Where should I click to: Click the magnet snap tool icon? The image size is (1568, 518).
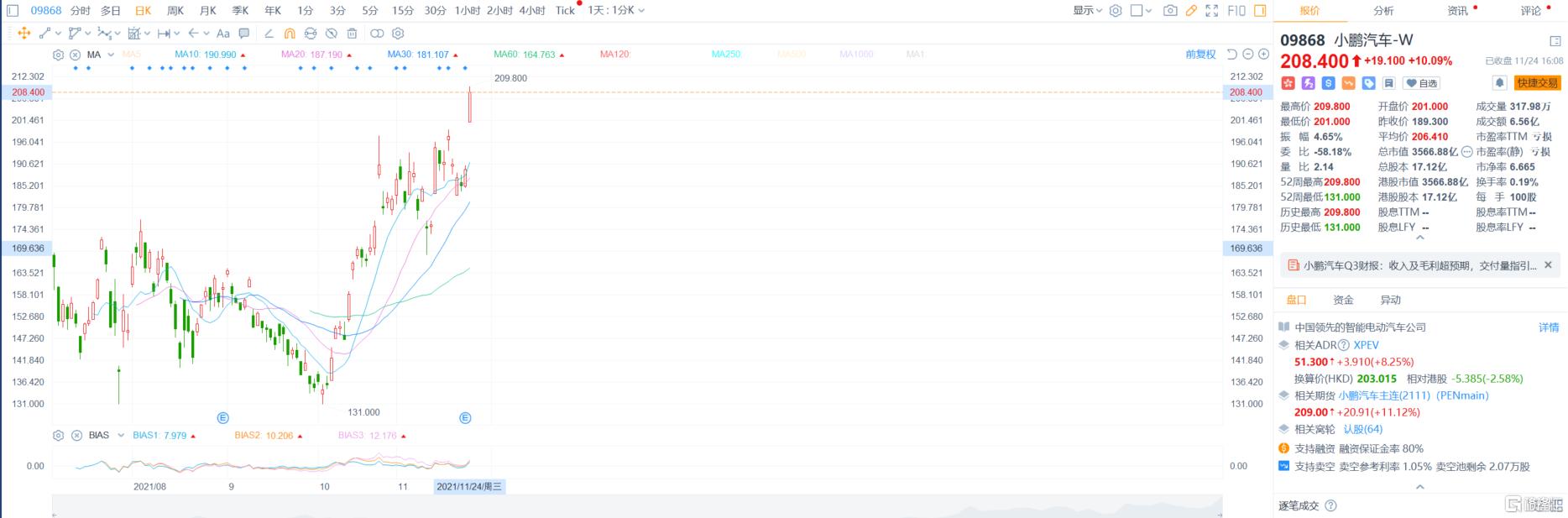coord(290,34)
